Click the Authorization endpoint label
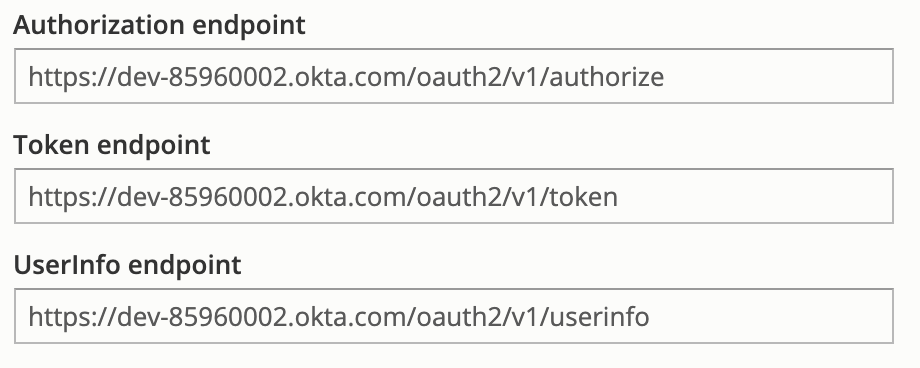This screenshot has width=920, height=368. coord(159,25)
